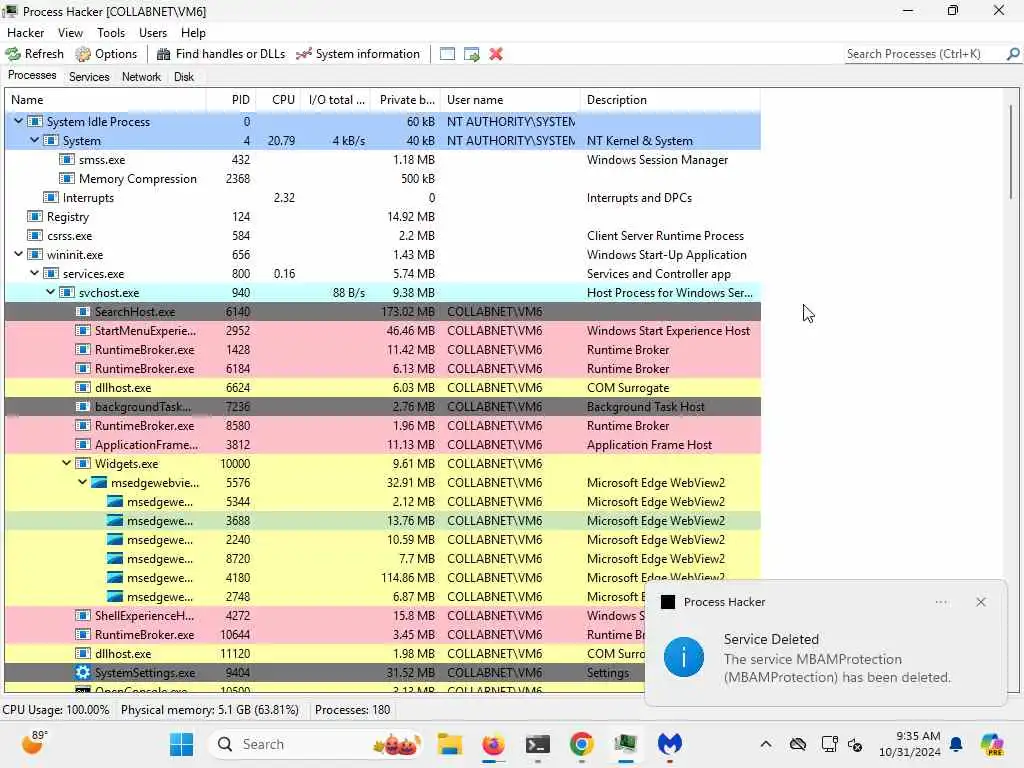Click the search magnifier icon
The width and height of the screenshot is (1024, 768).
click(1012, 54)
